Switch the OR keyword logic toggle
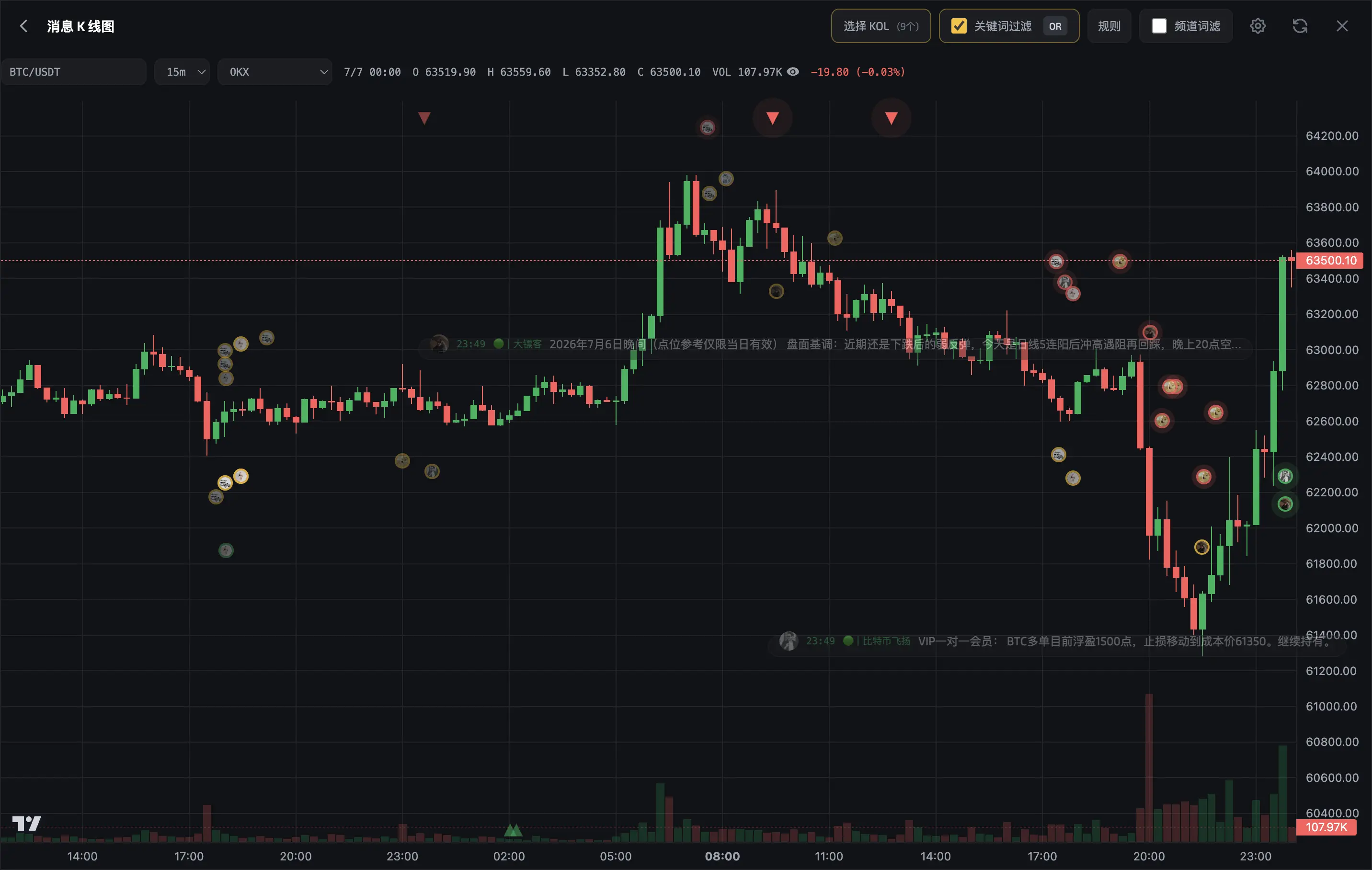This screenshot has width=1372, height=870. (x=1055, y=26)
